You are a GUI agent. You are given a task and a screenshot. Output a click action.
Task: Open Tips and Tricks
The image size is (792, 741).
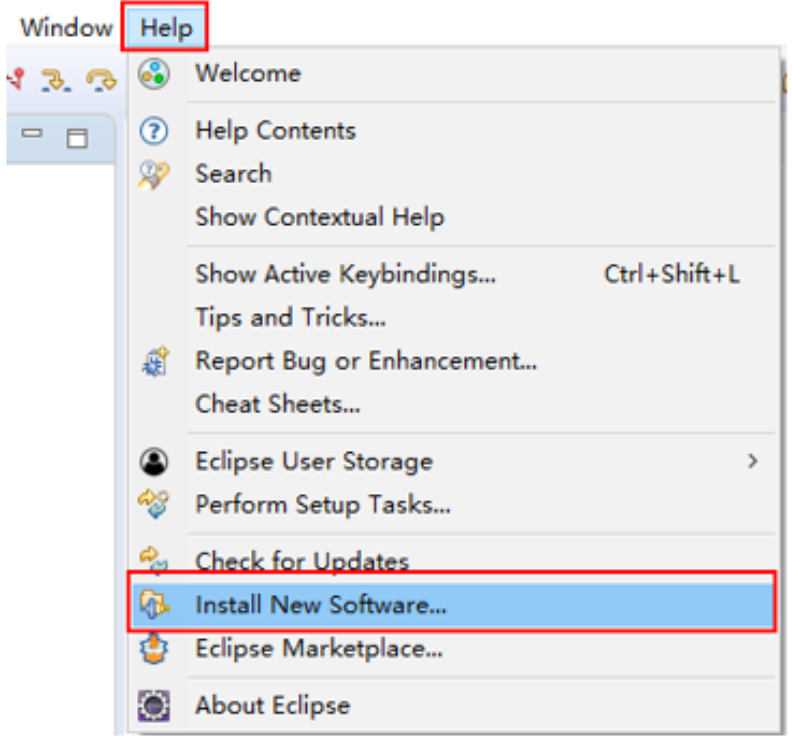click(x=290, y=318)
